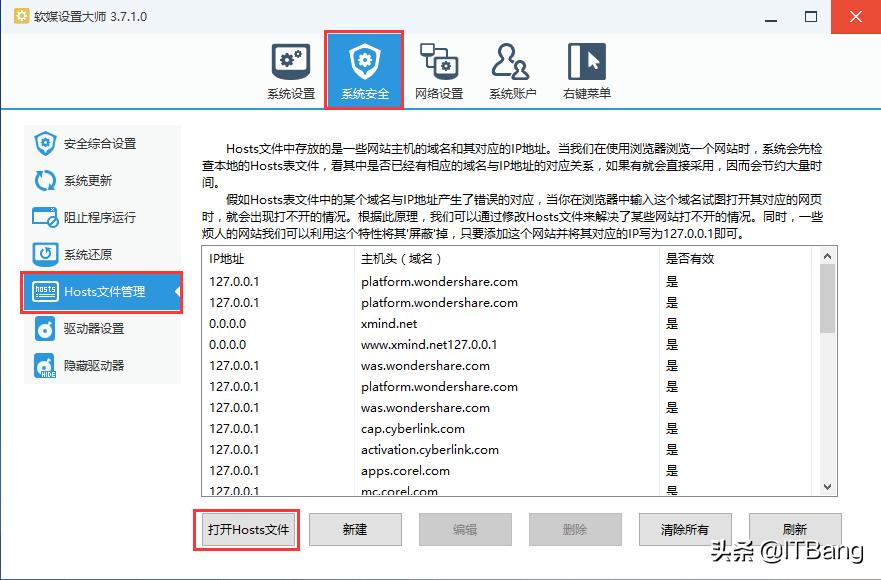Screen dimensions: 881x580
Task: Click the scrollbar down arrow
Action: pyautogui.click(x=827, y=487)
